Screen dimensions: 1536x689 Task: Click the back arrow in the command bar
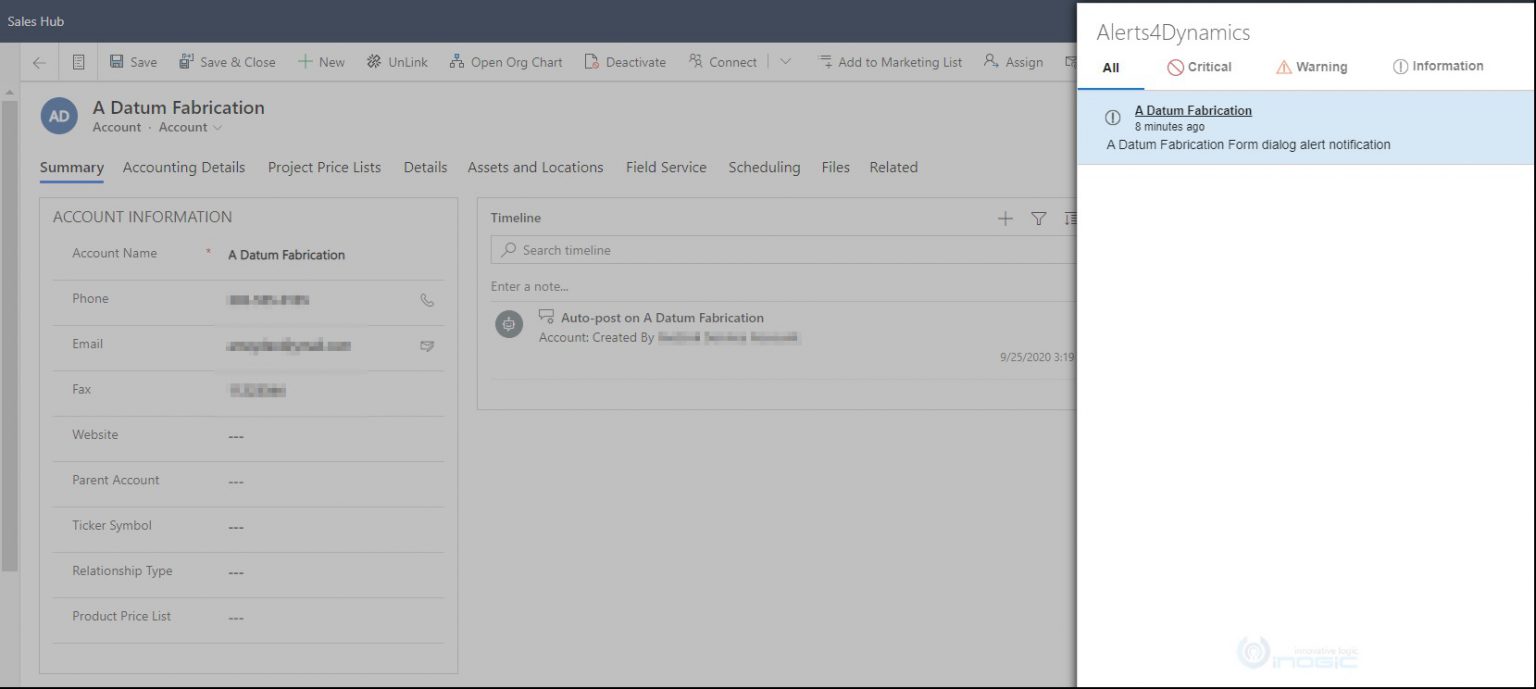(x=39, y=62)
